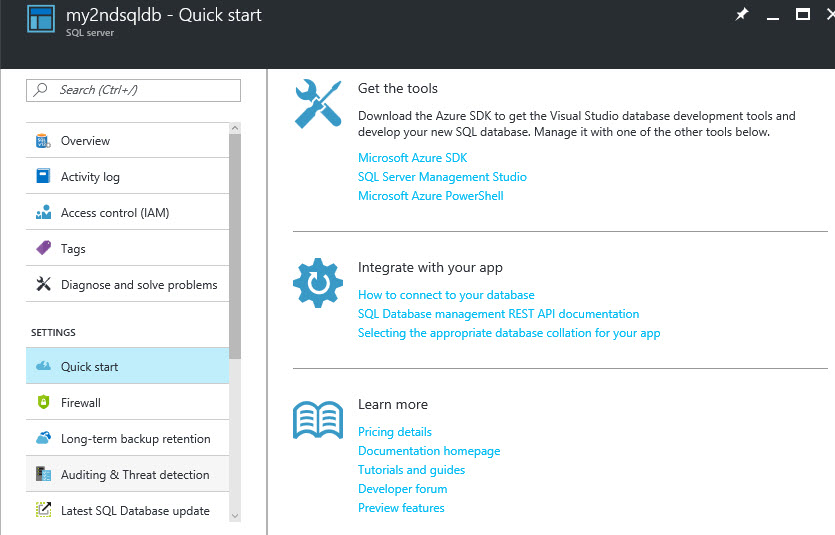Open How to connect to your database
The width and height of the screenshot is (835, 535).
click(x=446, y=295)
